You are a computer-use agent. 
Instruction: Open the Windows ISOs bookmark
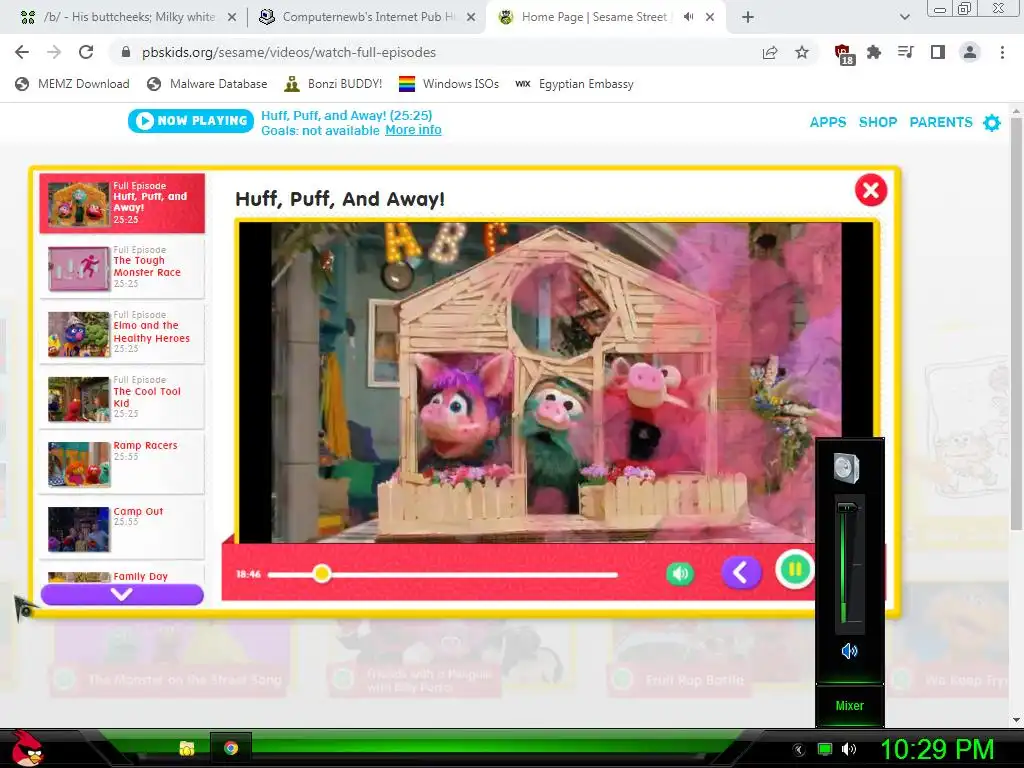click(449, 84)
